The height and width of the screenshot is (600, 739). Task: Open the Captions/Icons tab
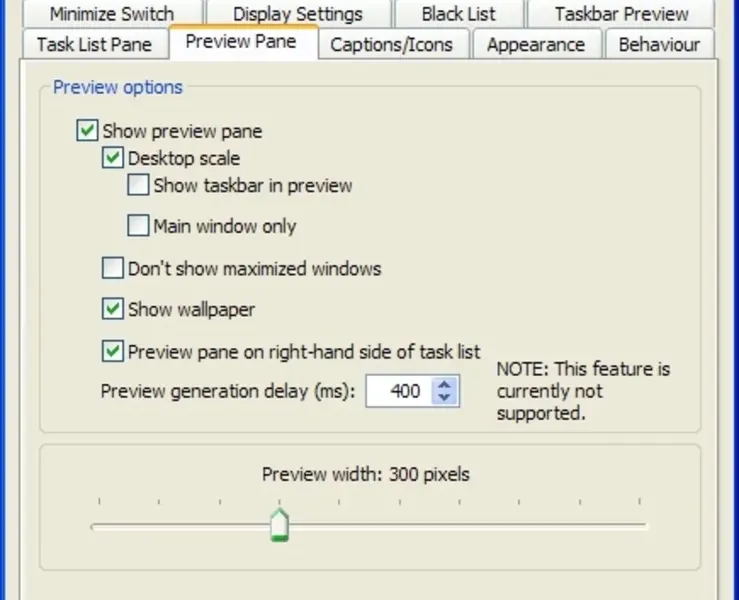click(391, 45)
